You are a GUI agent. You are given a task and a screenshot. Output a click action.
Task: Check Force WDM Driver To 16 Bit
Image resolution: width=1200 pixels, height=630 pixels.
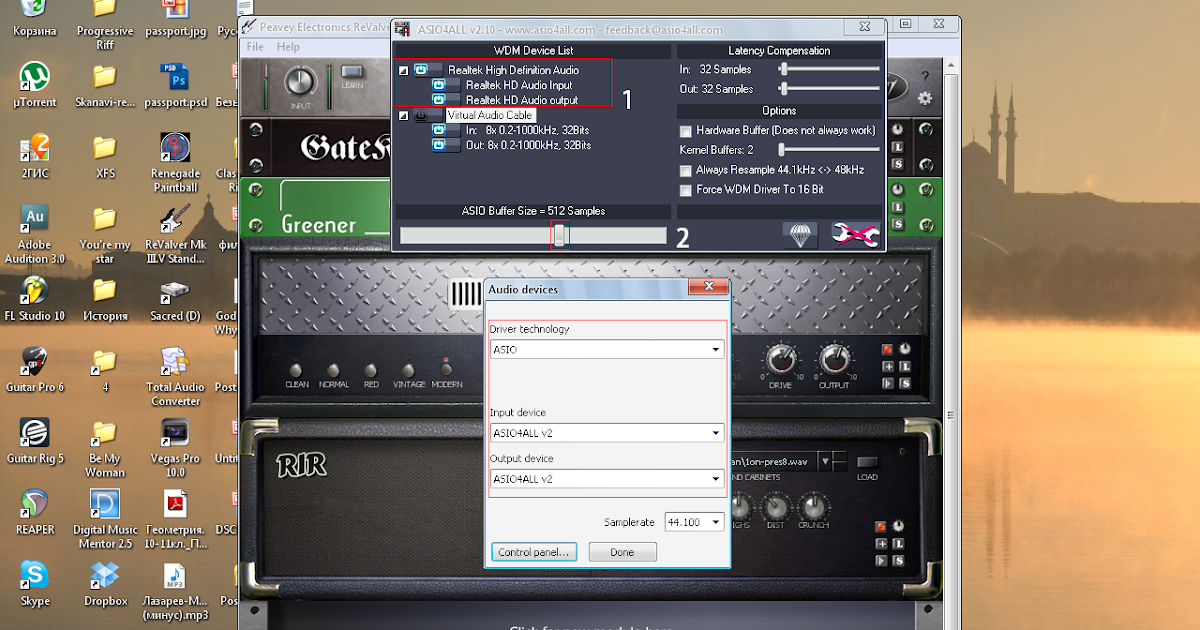(686, 190)
